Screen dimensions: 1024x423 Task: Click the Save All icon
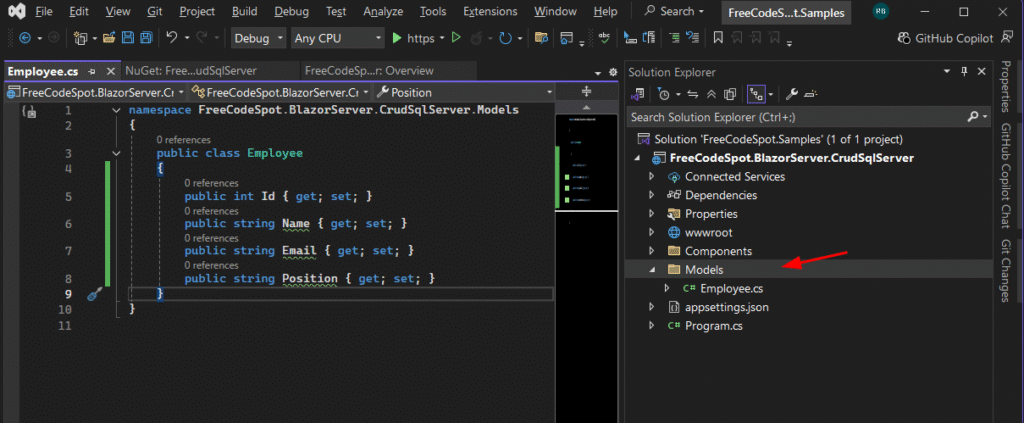tap(146, 39)
